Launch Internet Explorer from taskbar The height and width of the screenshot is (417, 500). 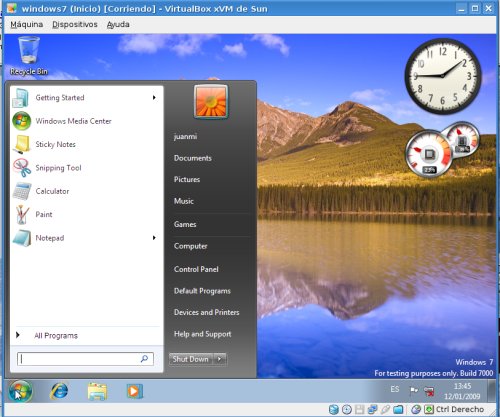[59, 391]
